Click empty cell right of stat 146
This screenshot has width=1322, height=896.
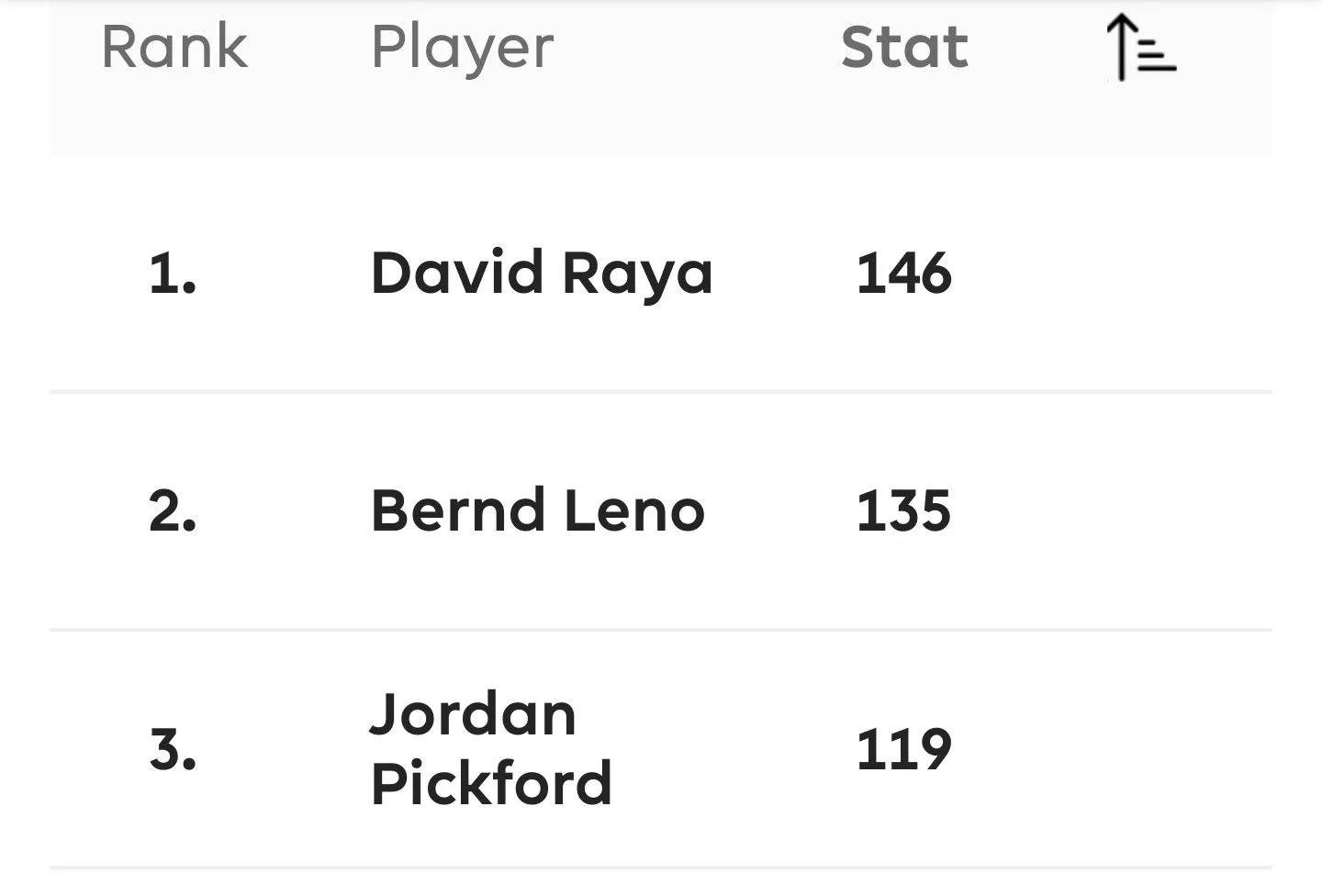1138,274
